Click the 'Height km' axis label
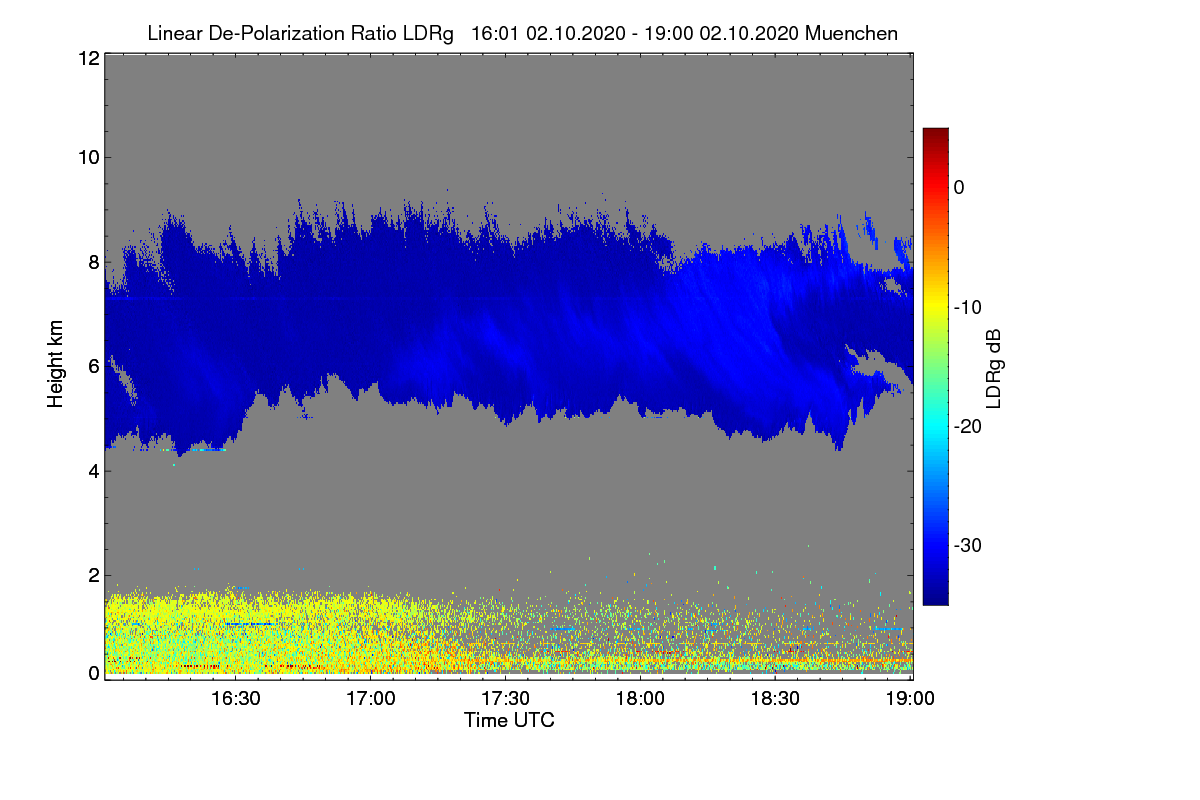This screenshot has width=1200, height=800. pos(56,365)
